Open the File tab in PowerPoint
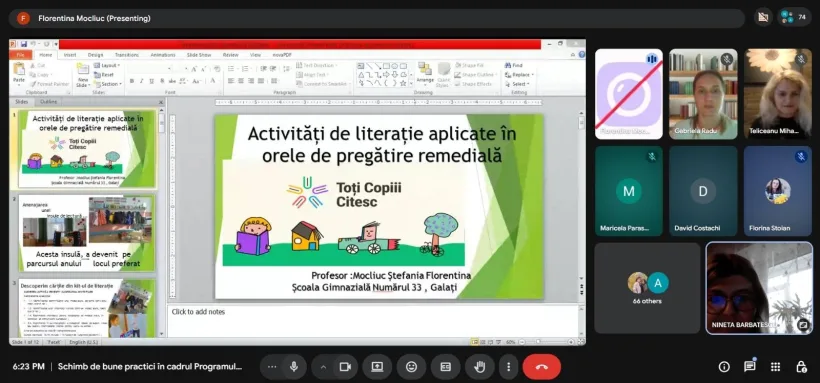 21,54
